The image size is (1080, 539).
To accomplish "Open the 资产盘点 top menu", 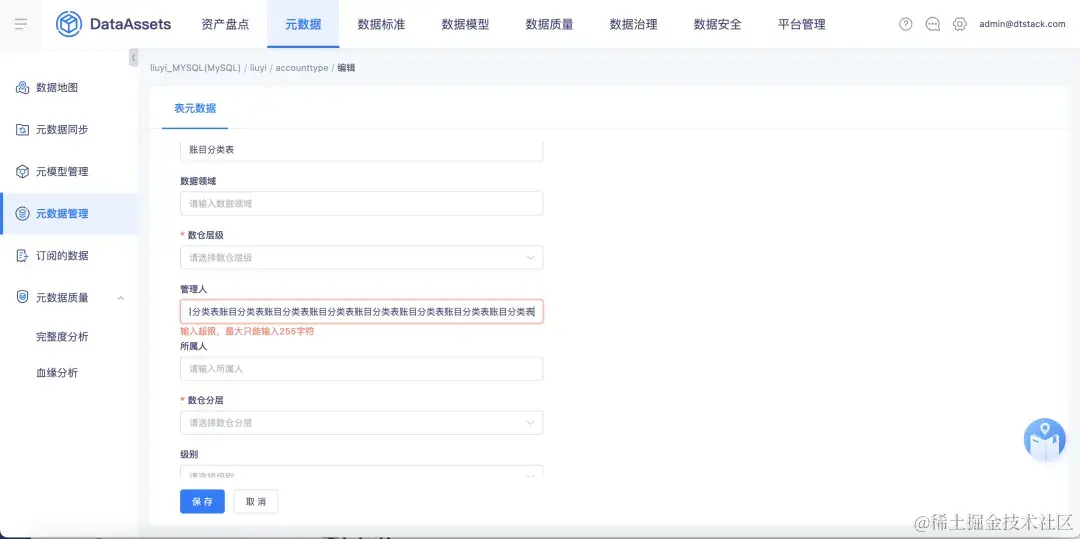I will pos(226,24).
